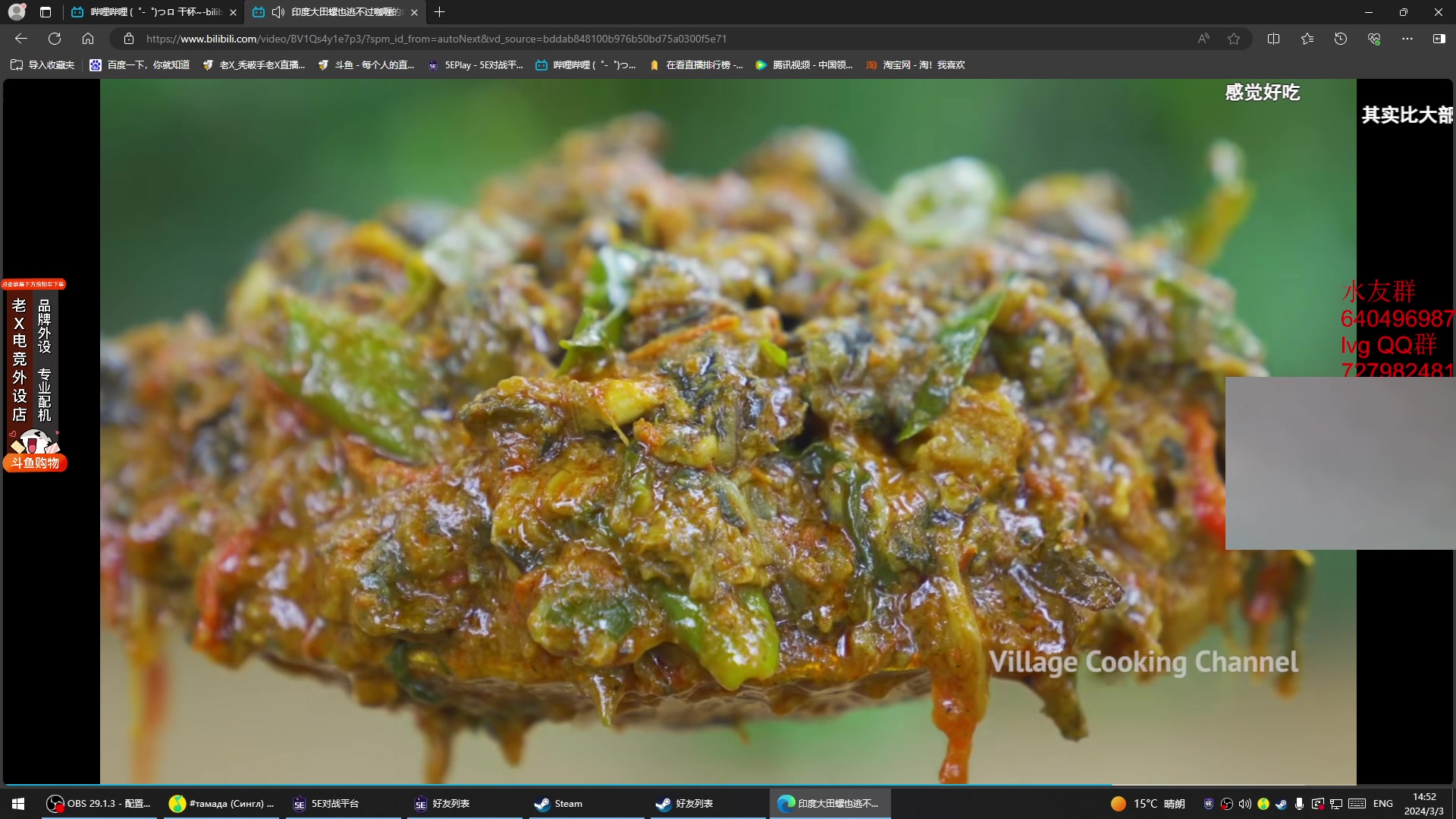Click the Read aloud icon in address bar
The width and height of the screenshot is (1456, 819).
(x=1203, y=39)
